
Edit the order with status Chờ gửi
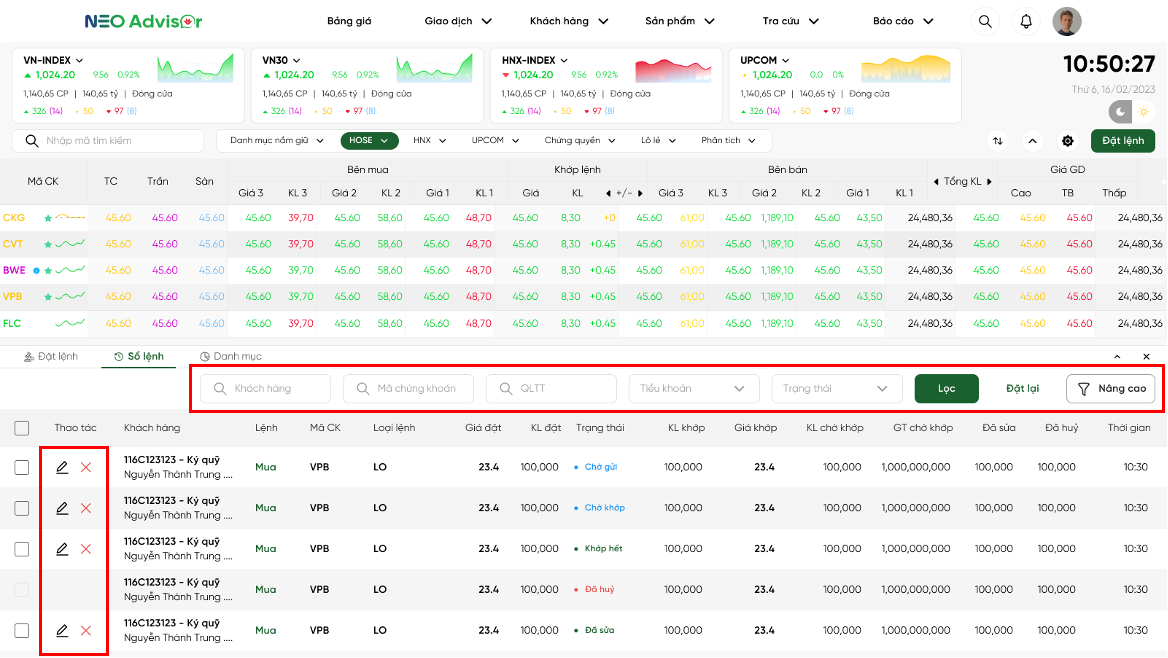(x=62, y=467)
